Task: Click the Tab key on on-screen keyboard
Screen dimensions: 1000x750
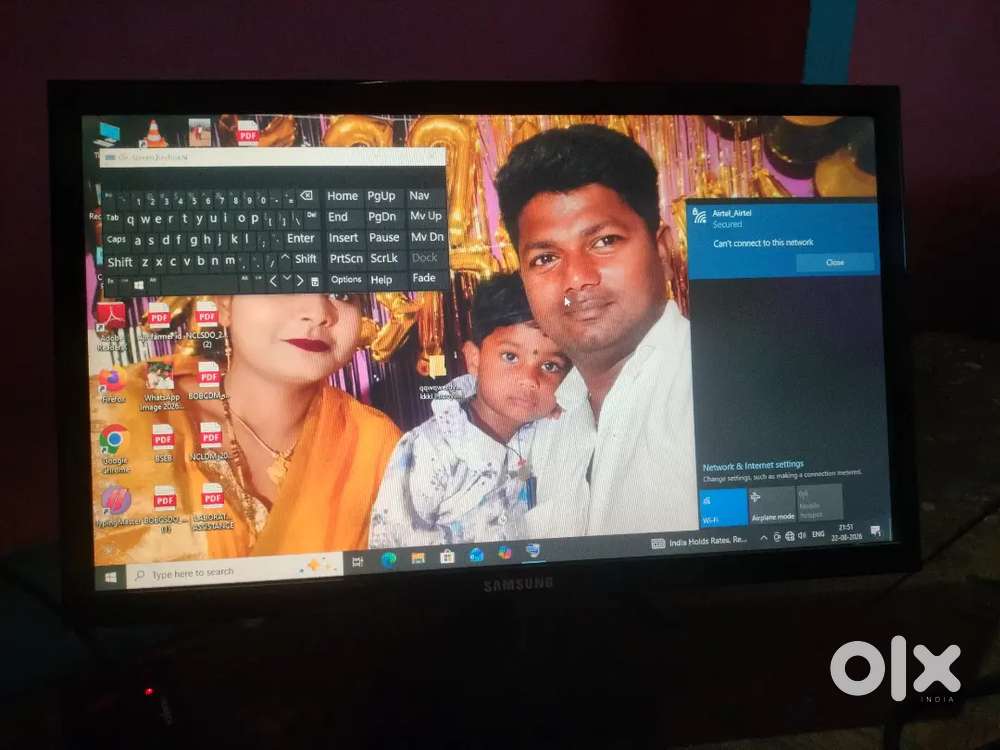Action: [x=113, y=218]
